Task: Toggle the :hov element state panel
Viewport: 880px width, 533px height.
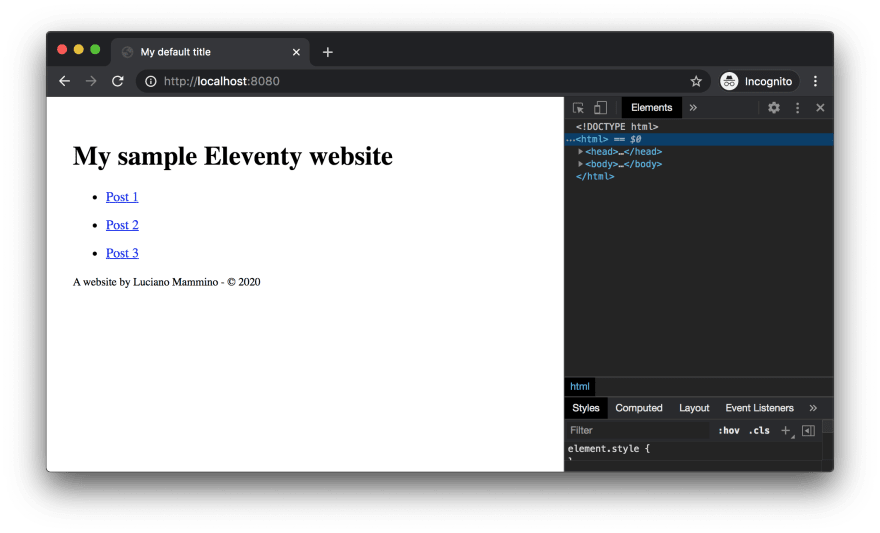Action: click(728, 430)
